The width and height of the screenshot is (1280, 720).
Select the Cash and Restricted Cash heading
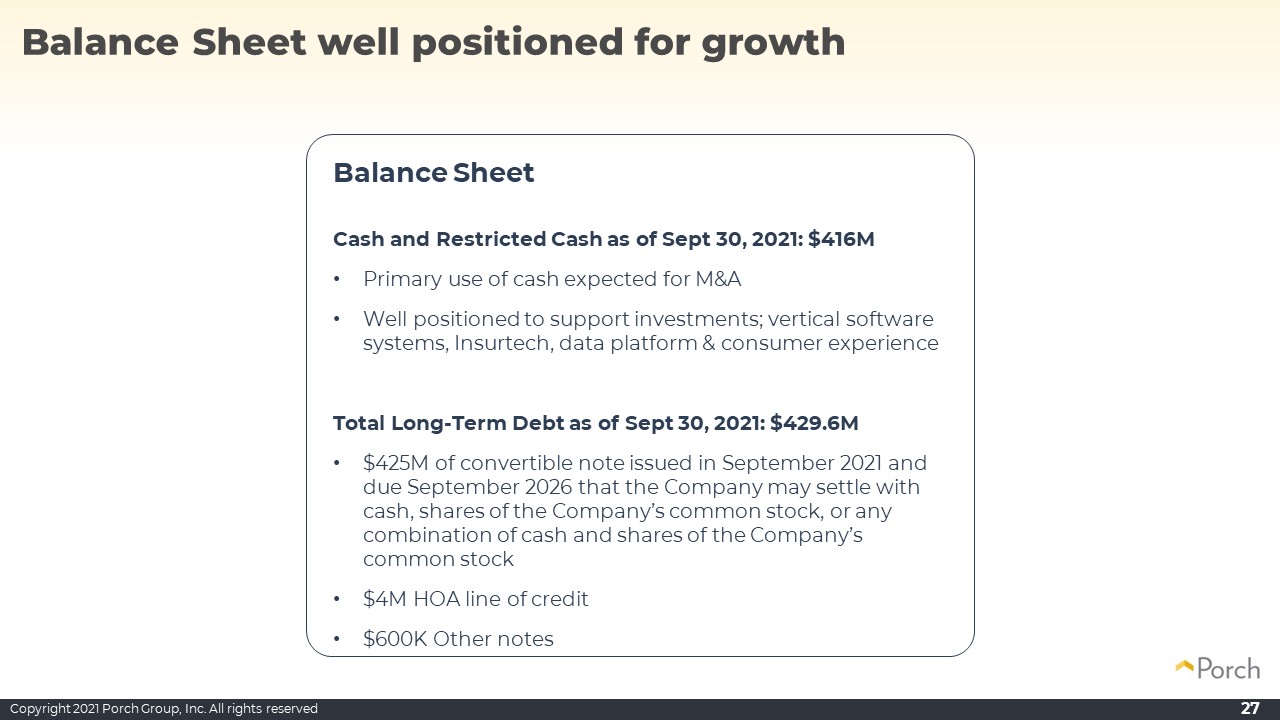[604, 240]
